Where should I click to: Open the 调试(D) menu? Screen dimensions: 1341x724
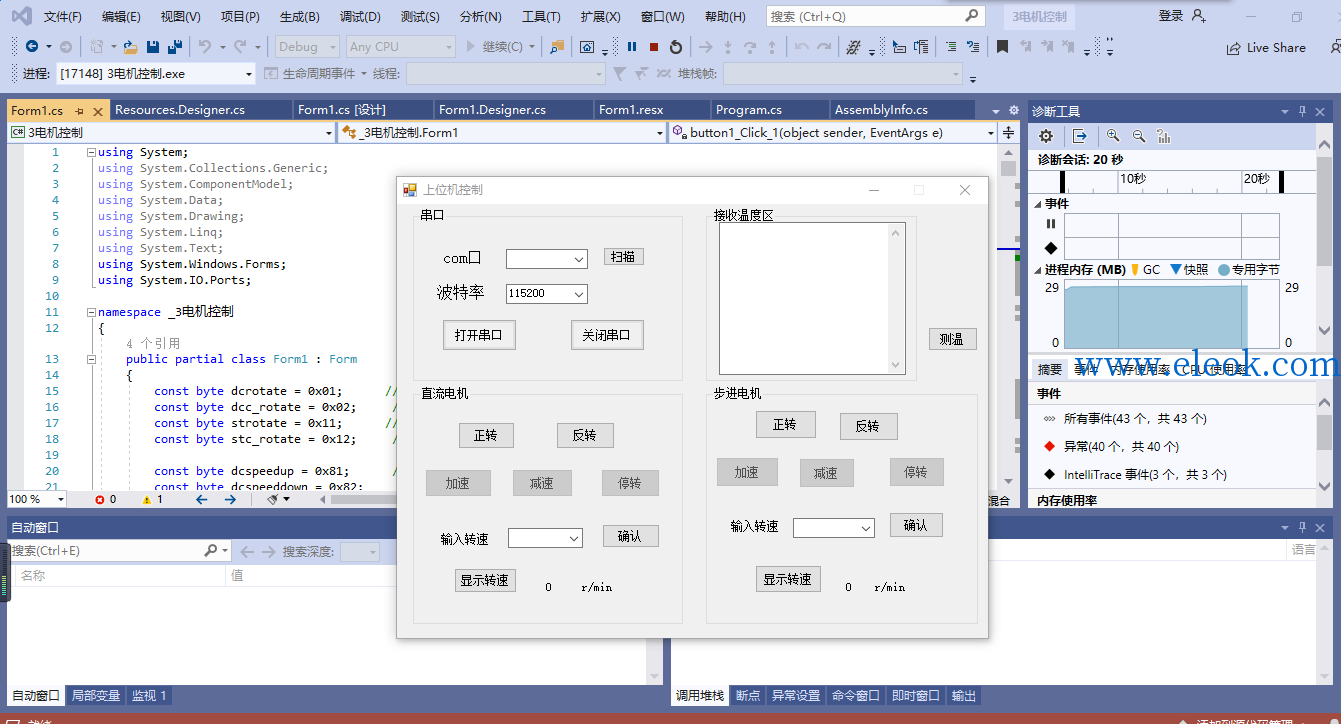360,17
